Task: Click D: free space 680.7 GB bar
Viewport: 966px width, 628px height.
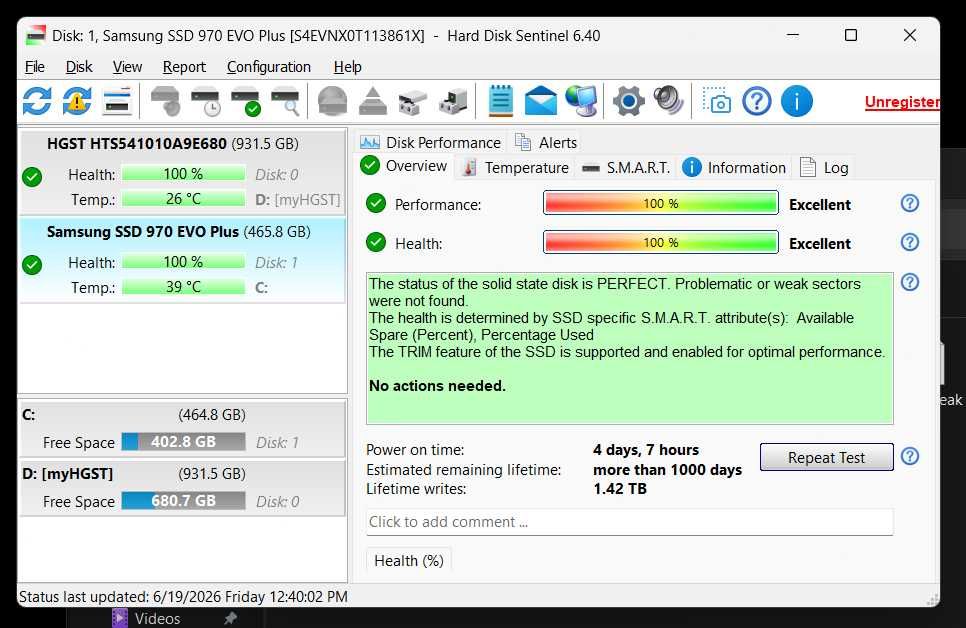Action: 183,501
